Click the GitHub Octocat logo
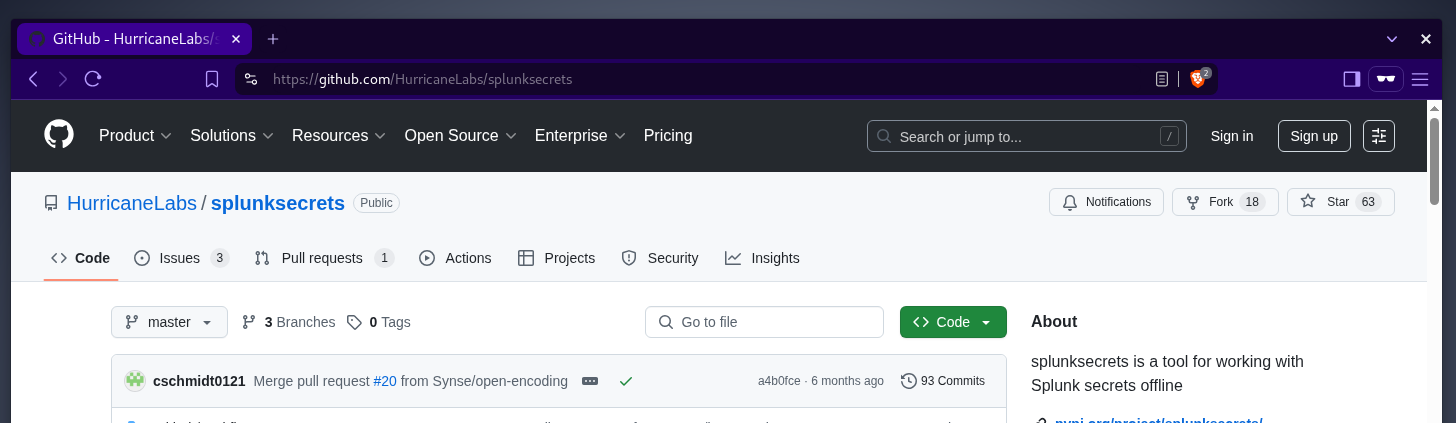Viewport: 1456px width, 423px height. click(59, 135)
